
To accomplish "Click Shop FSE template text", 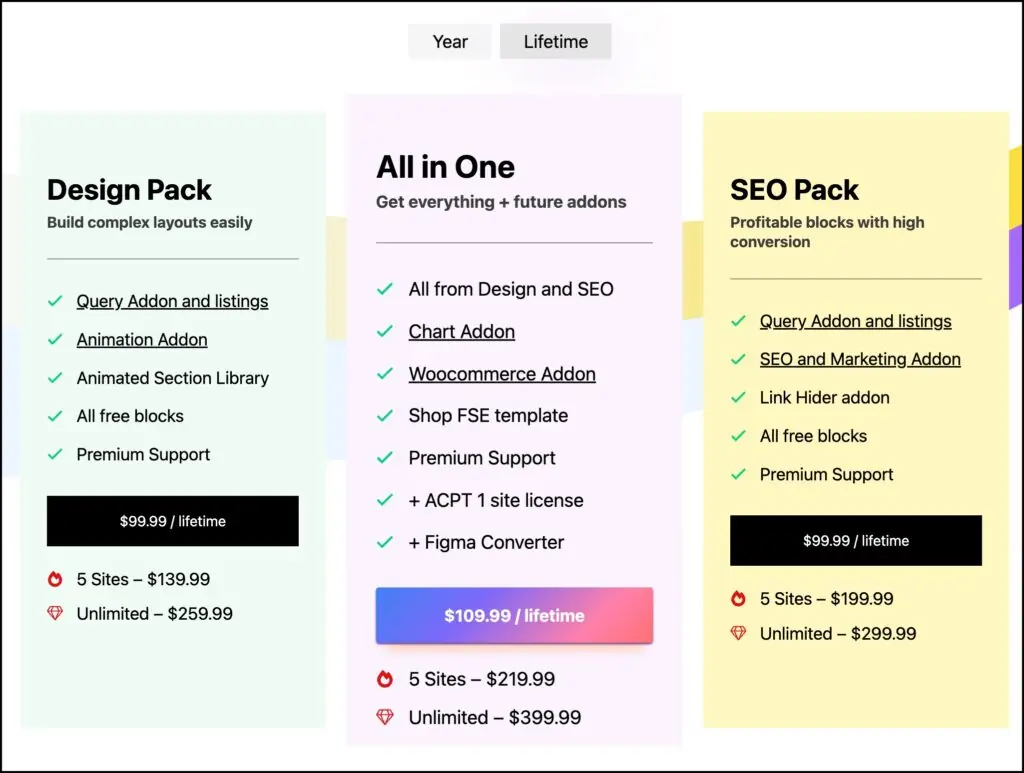I will click(488, 416).
